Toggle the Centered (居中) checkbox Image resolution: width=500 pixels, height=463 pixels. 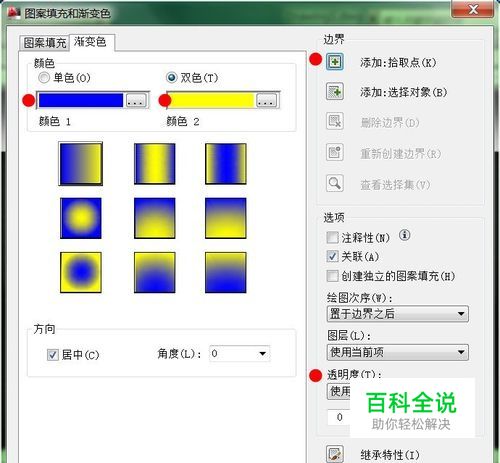coord(53,355)
